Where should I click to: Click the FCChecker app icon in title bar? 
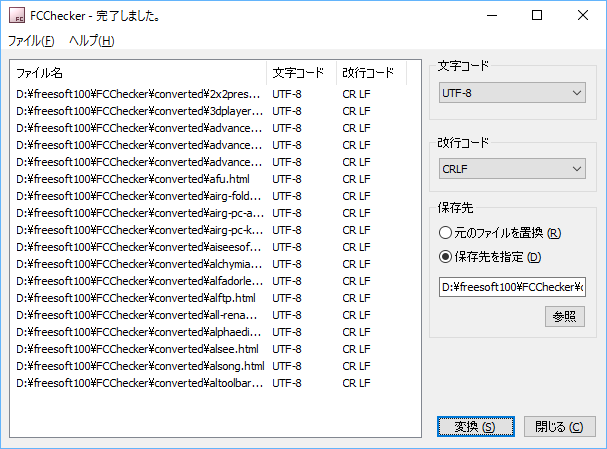click(x=17, y=15)
